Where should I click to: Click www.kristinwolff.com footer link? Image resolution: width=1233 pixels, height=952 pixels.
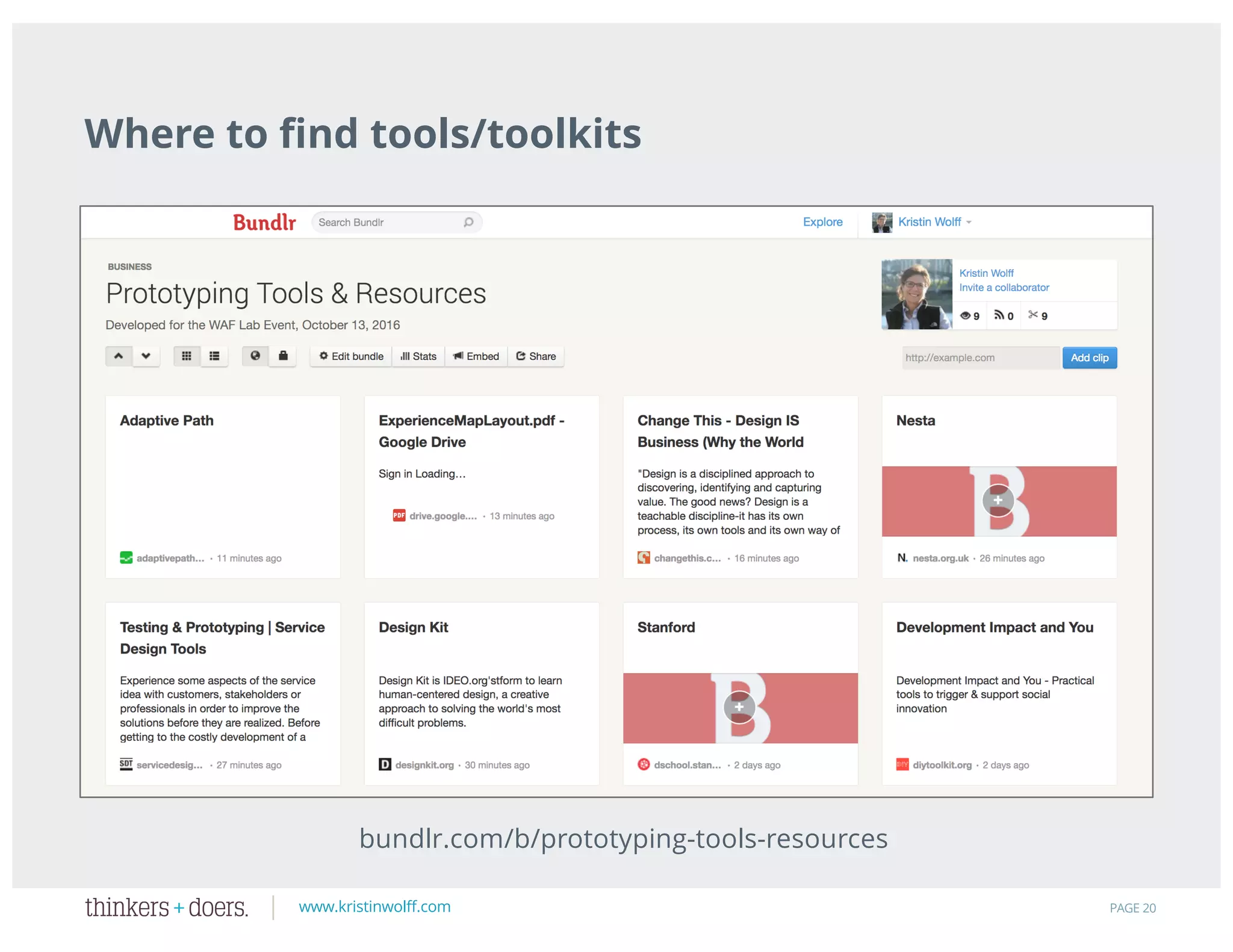pos(374,907)
